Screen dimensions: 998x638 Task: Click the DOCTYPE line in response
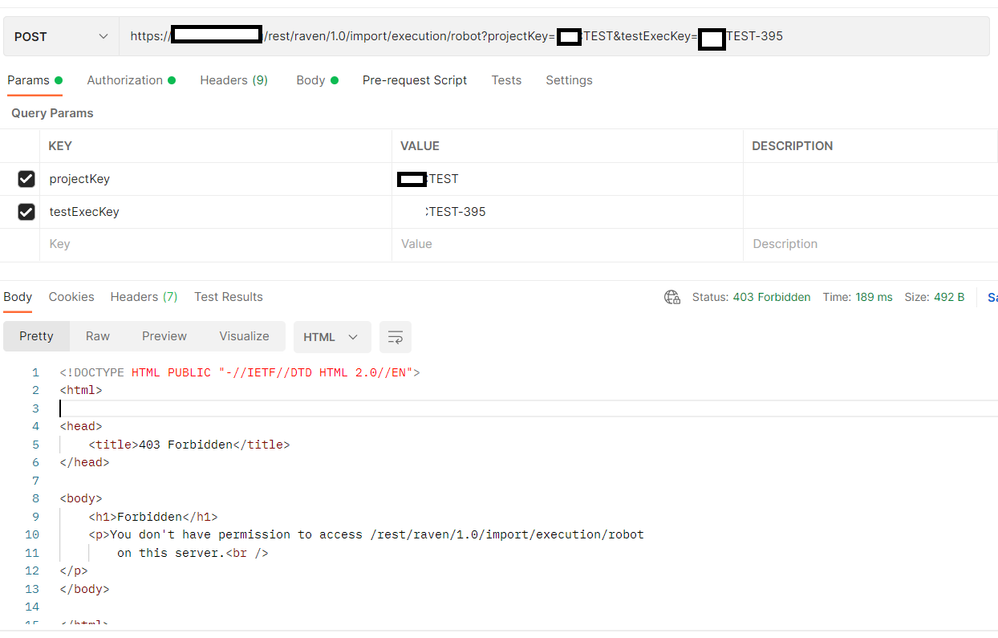240,372
